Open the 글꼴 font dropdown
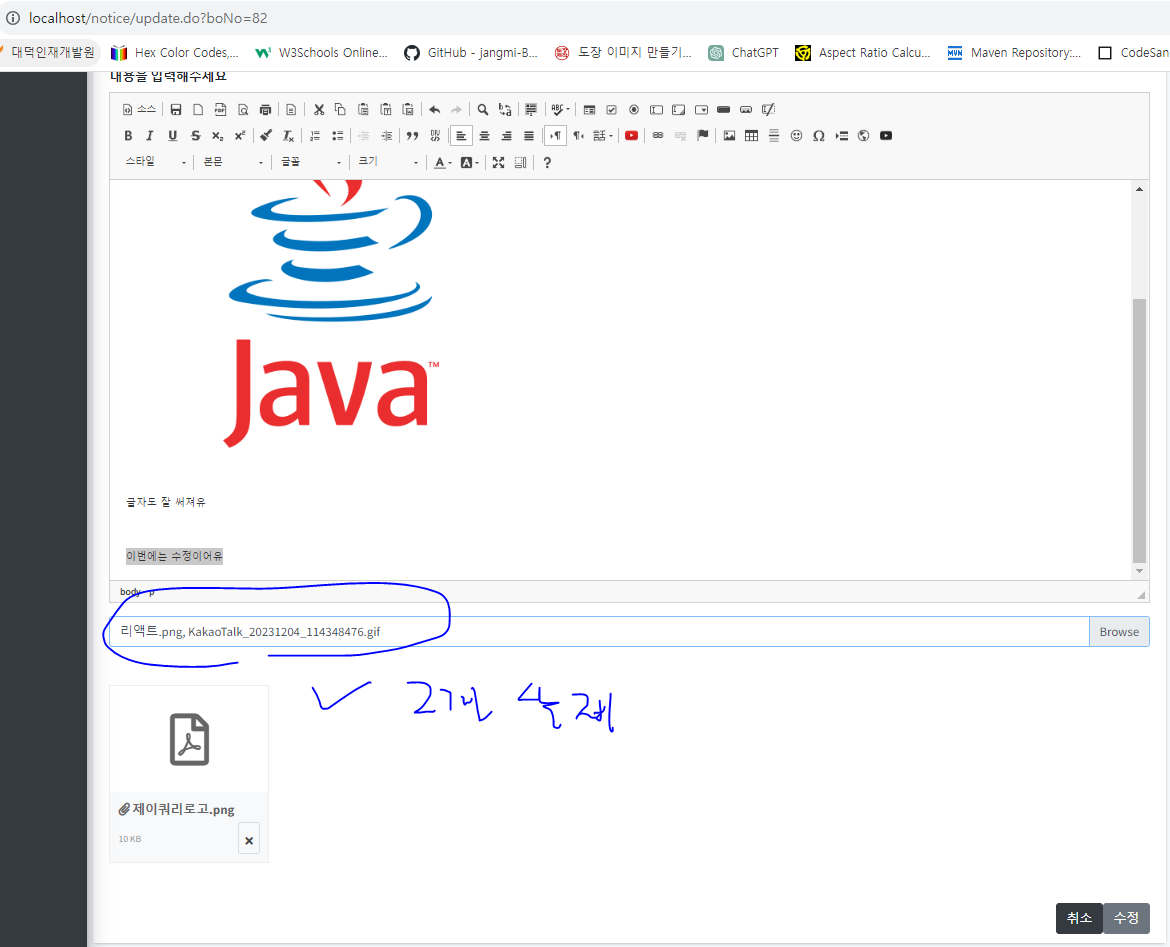Screen dimensions: 1170x947 tap(310, 162)
